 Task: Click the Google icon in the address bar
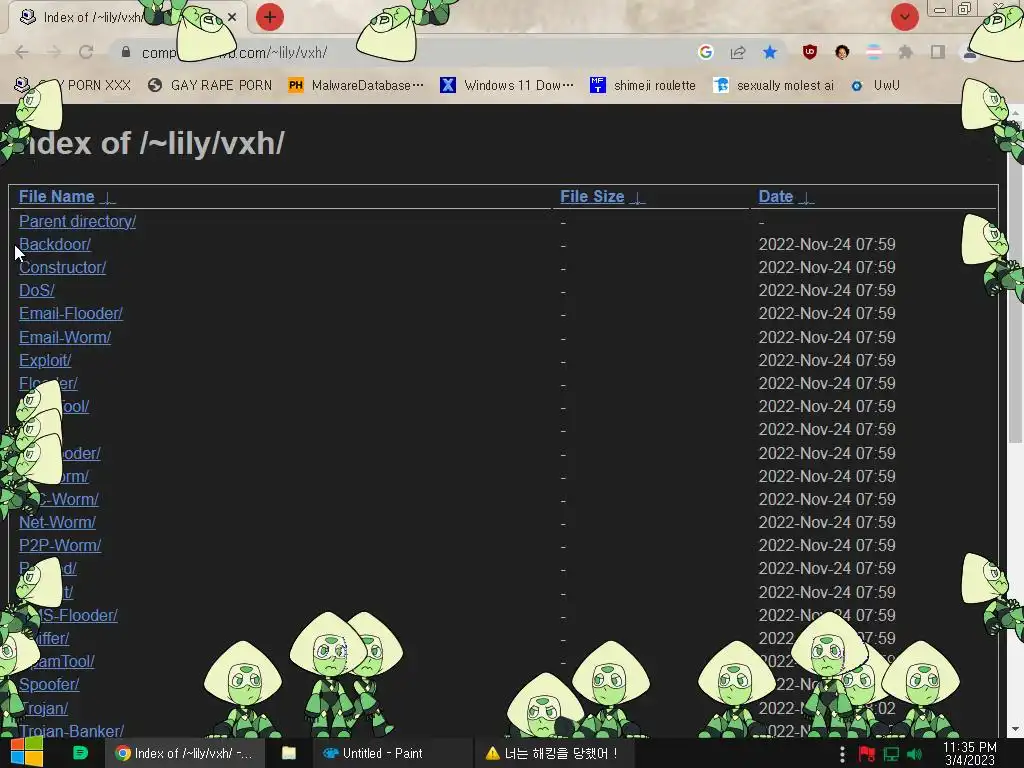pyautogui.click(x=705, y=52)
